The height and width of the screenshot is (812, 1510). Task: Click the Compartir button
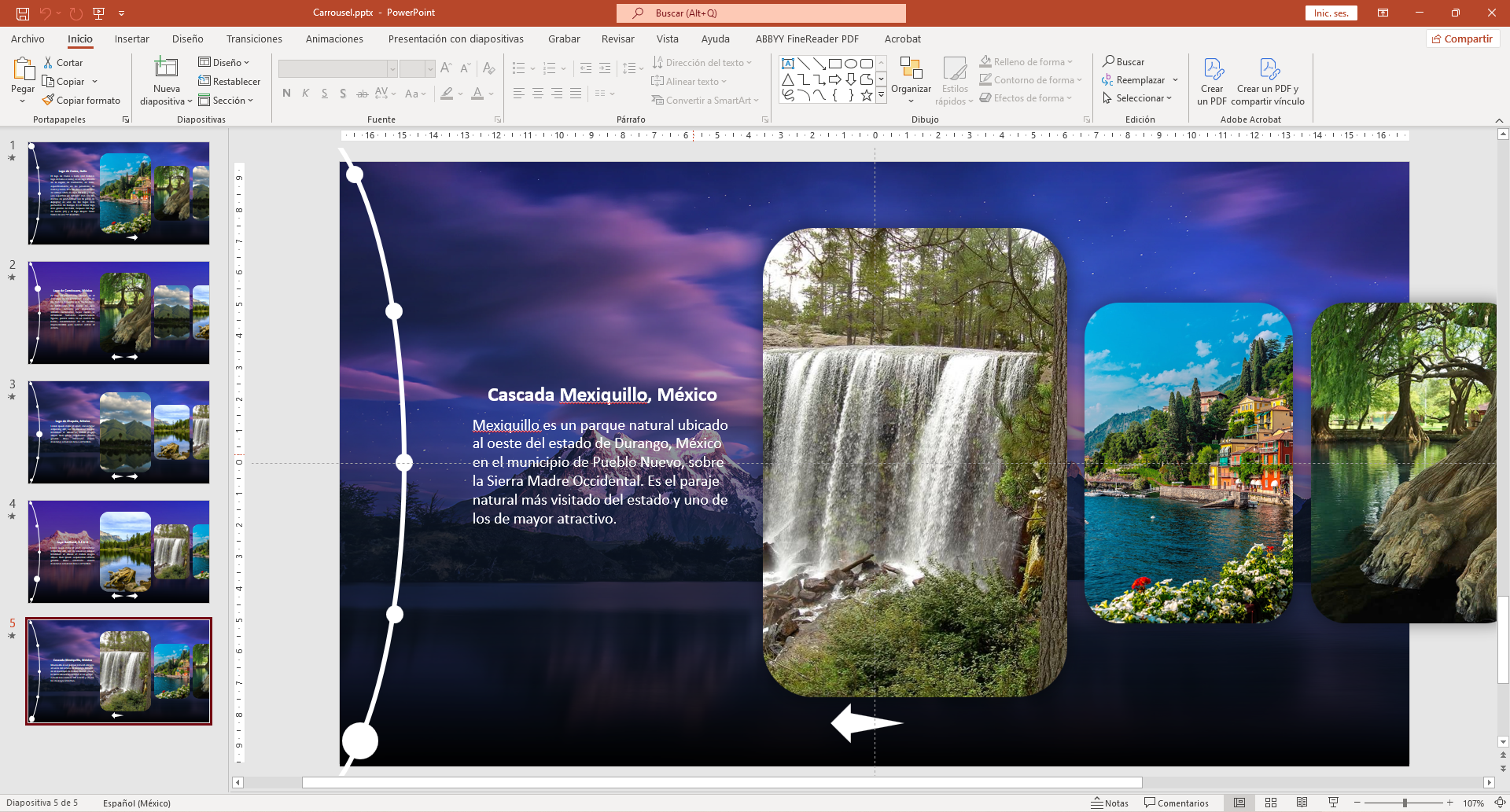[x=1462, y=39]
